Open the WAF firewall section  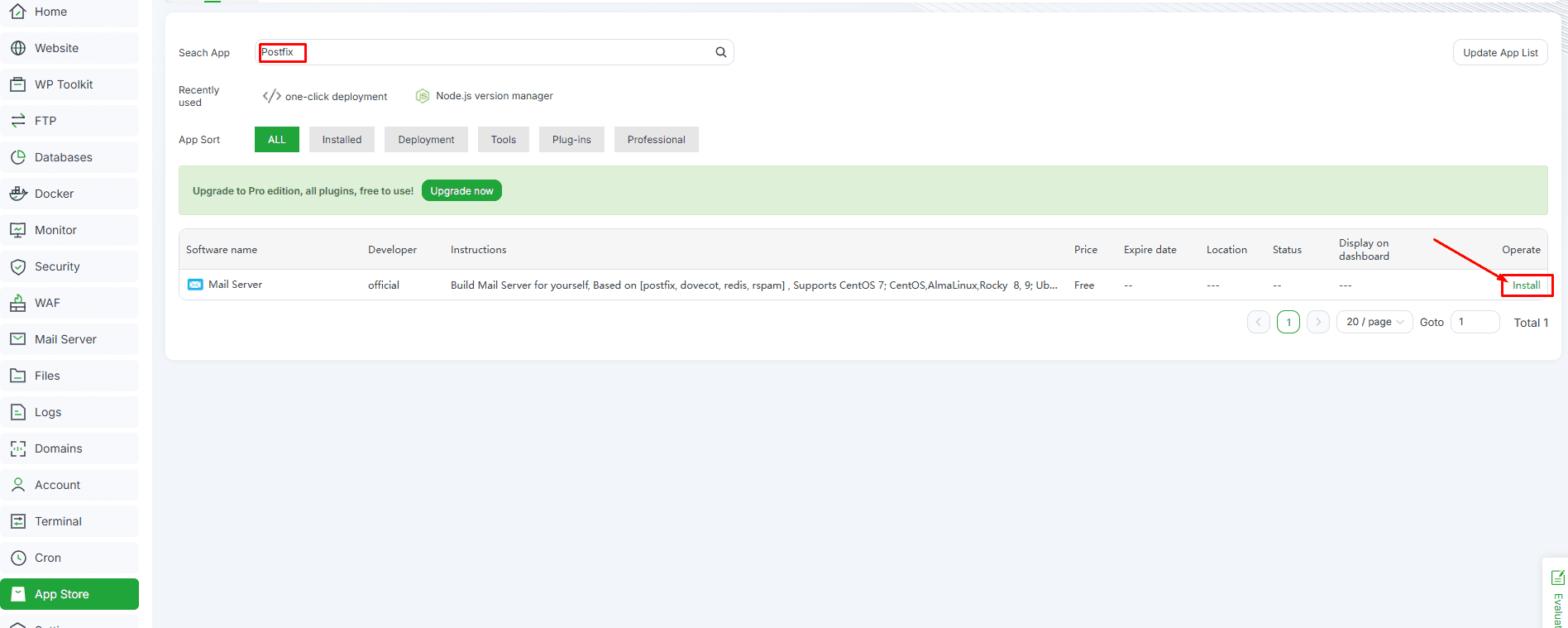69,303
